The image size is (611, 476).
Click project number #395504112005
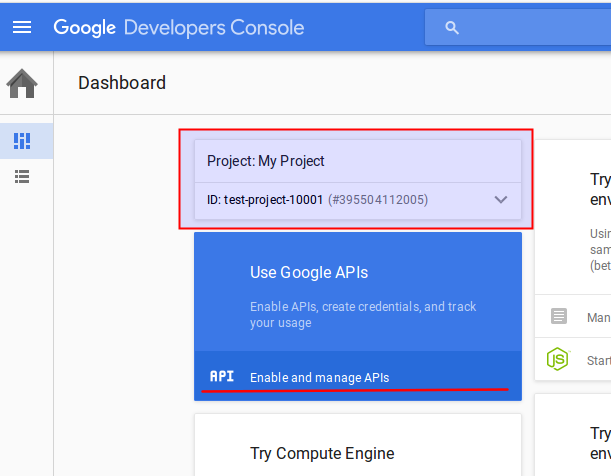pyautogui.click(x=378, y=200)
